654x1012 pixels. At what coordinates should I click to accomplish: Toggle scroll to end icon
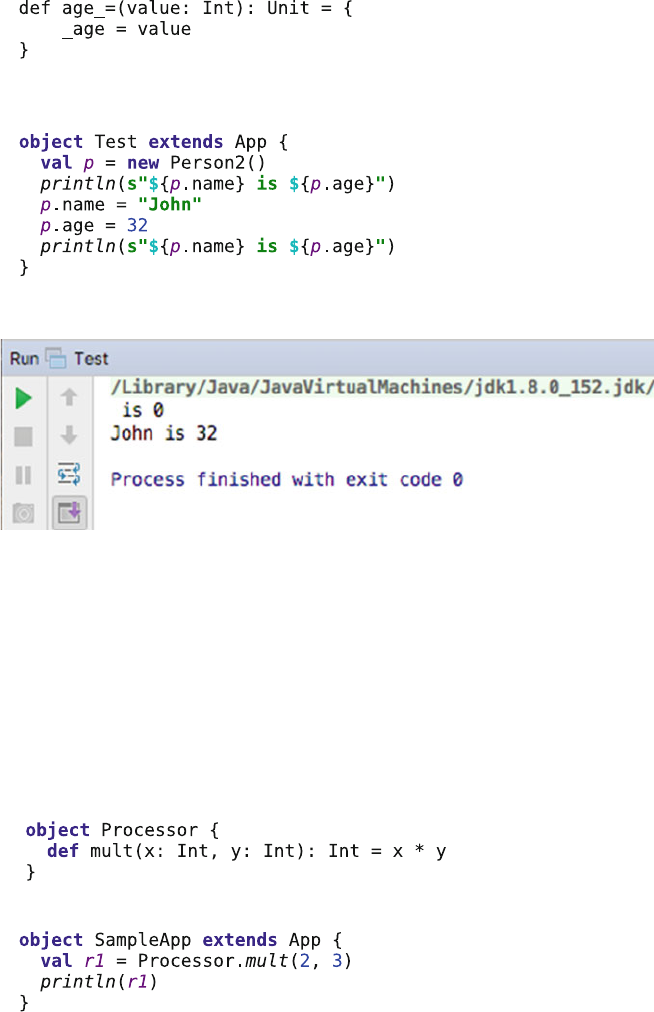point(69,512)
